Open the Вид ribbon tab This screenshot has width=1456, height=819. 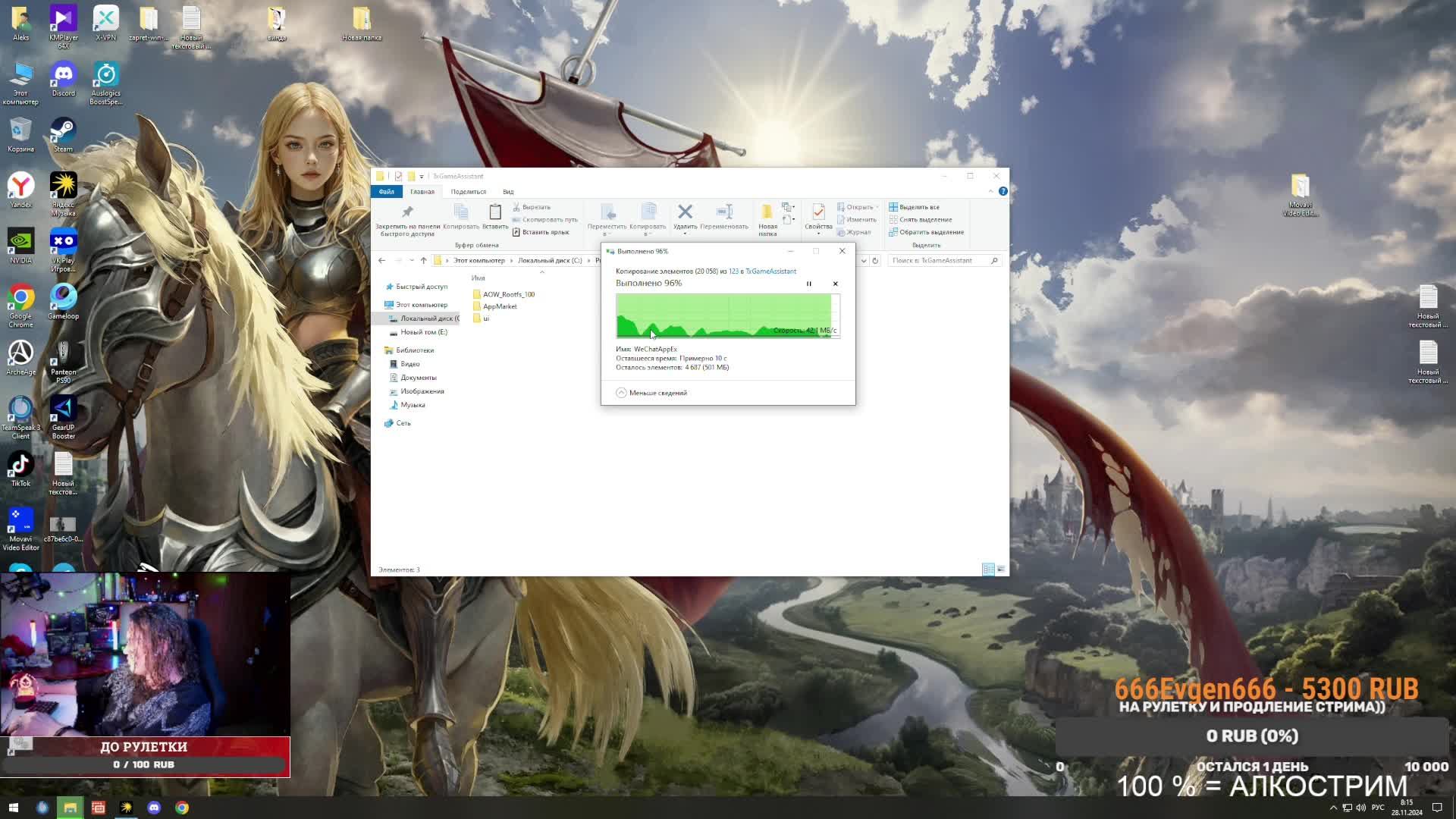point(508,192)
